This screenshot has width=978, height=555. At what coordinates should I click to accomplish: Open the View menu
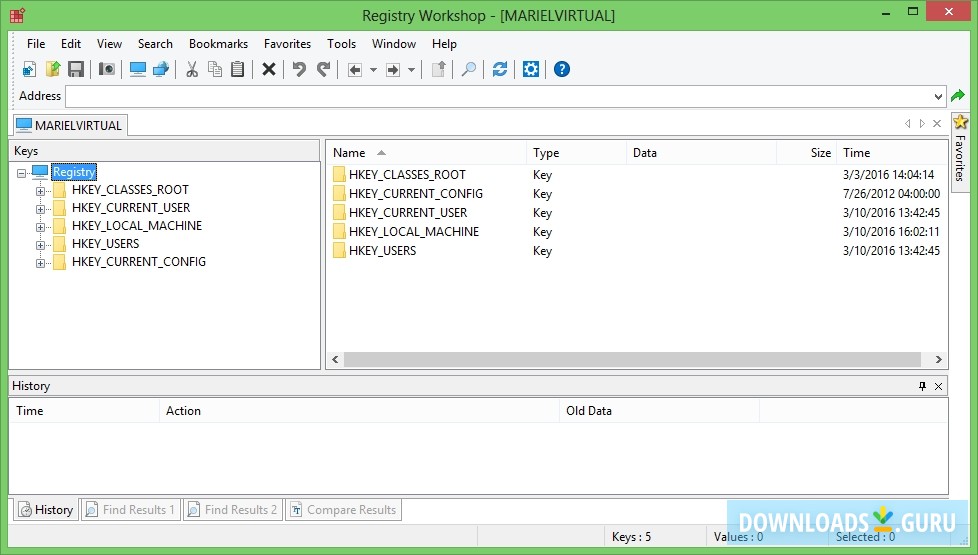109,44
